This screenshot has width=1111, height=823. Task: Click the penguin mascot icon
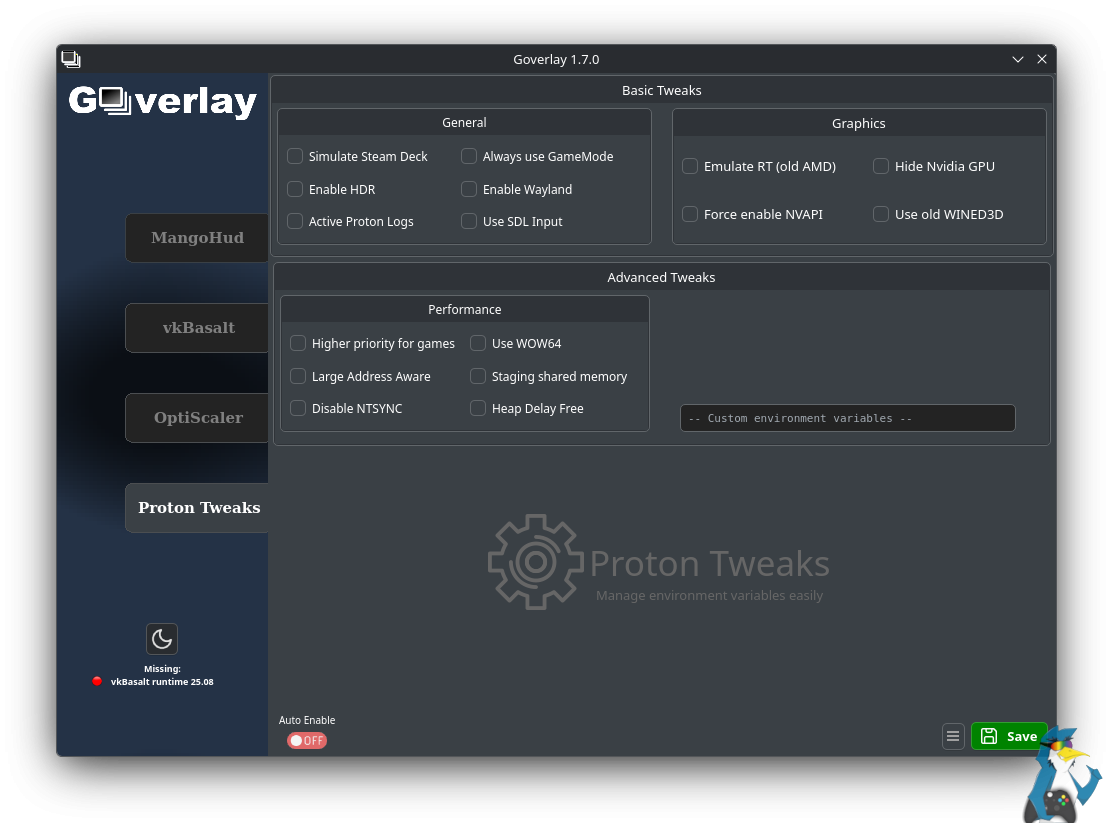(x=1062, y=775)
